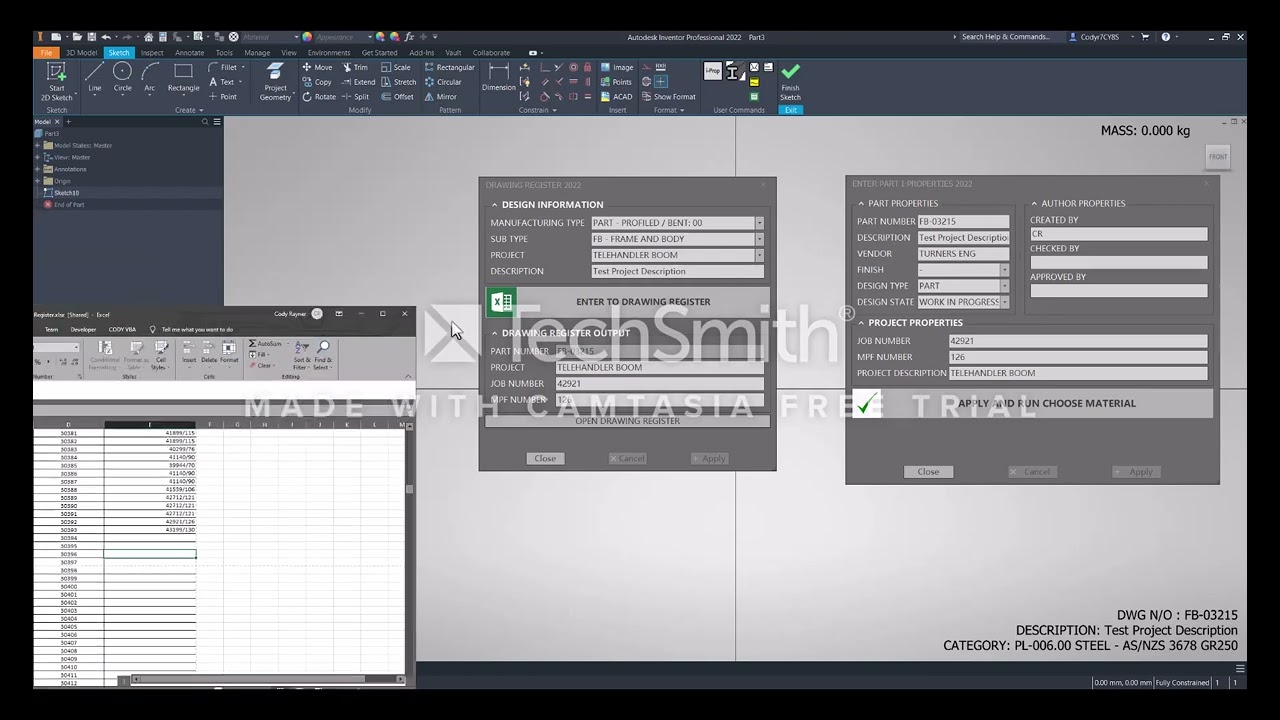
Task: Click the FRONT view cube face
Action: click(1217, 156)
